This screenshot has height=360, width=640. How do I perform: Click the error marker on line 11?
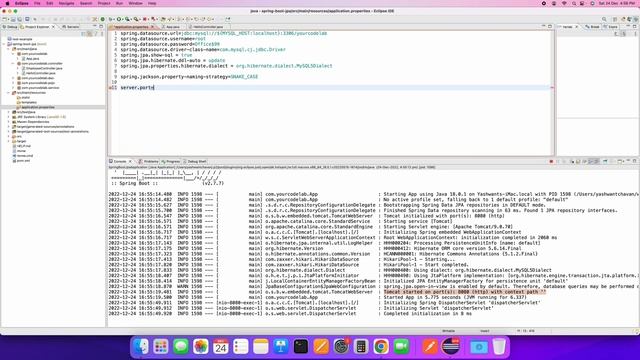click(110, 87)
